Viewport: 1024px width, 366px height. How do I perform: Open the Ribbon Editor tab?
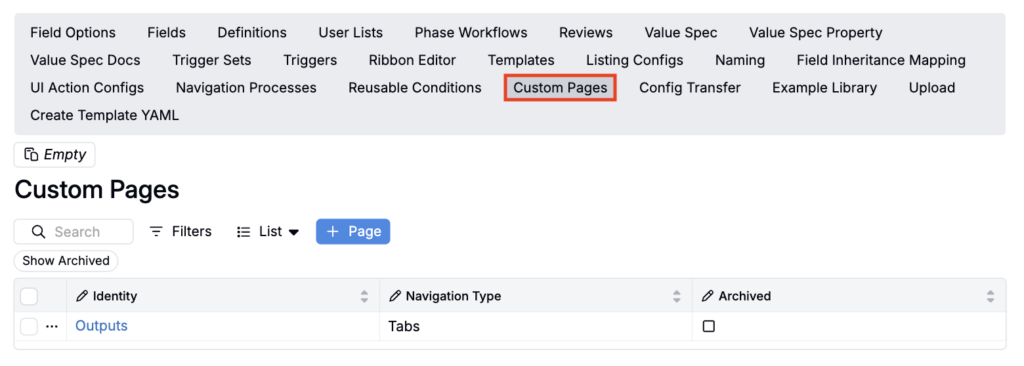pos(412,60)
